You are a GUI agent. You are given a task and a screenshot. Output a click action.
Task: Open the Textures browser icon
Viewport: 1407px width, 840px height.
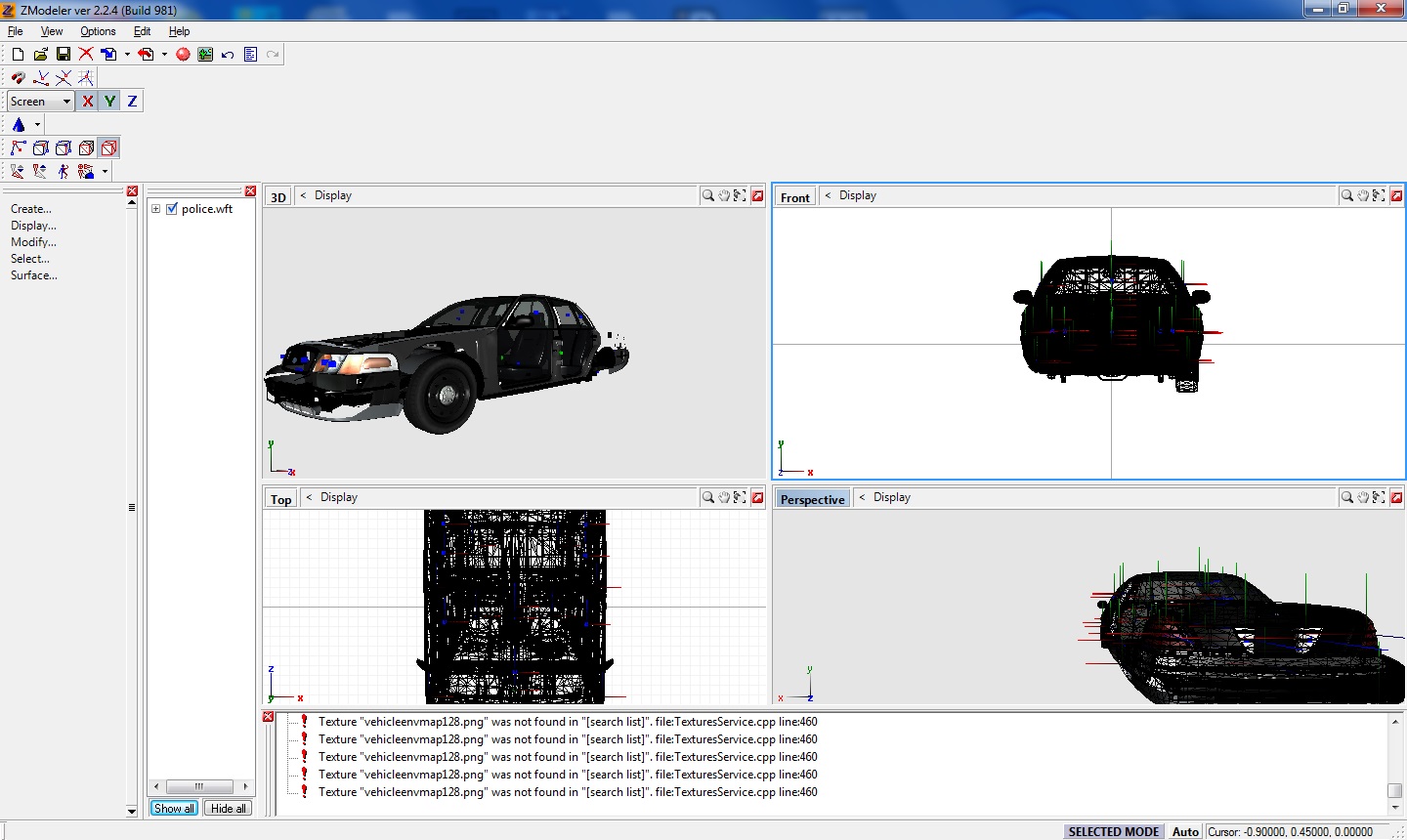pos(205,55)
